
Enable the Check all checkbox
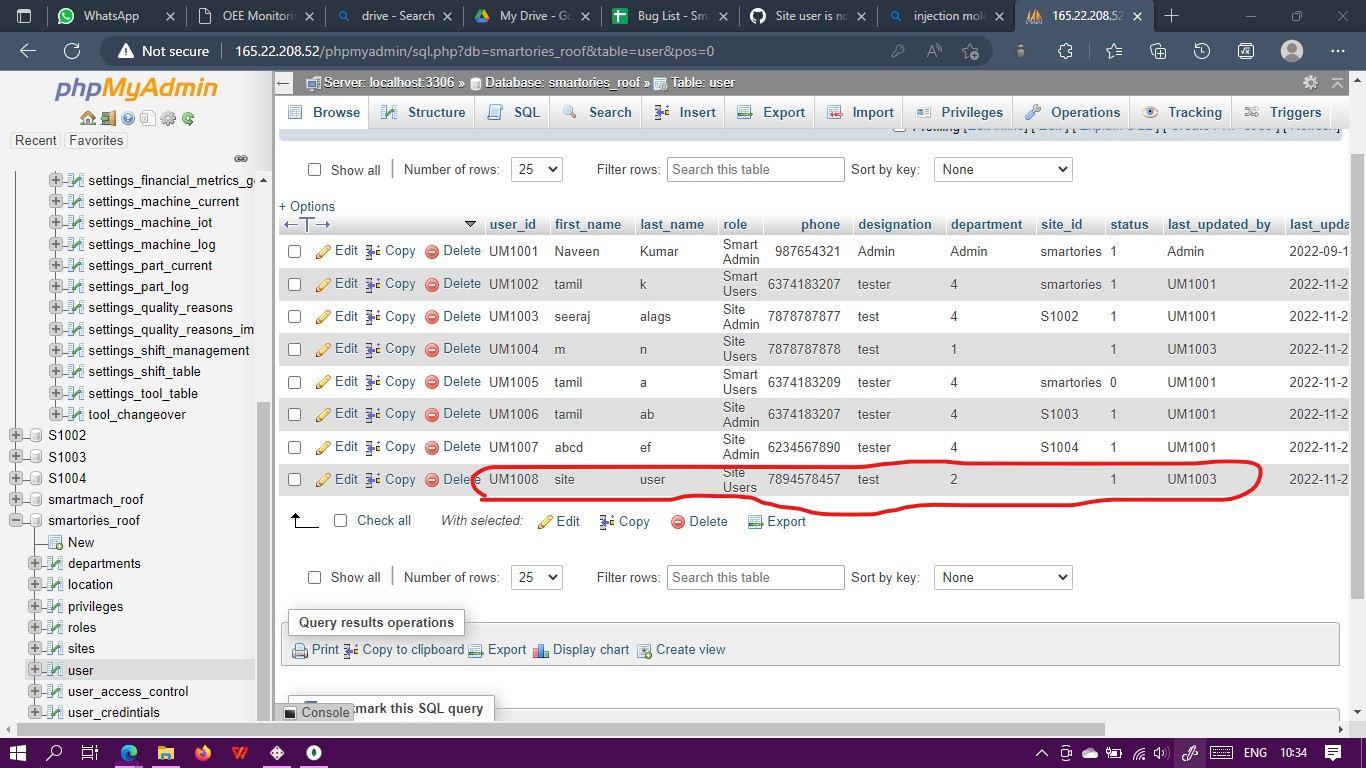[341, 520]
